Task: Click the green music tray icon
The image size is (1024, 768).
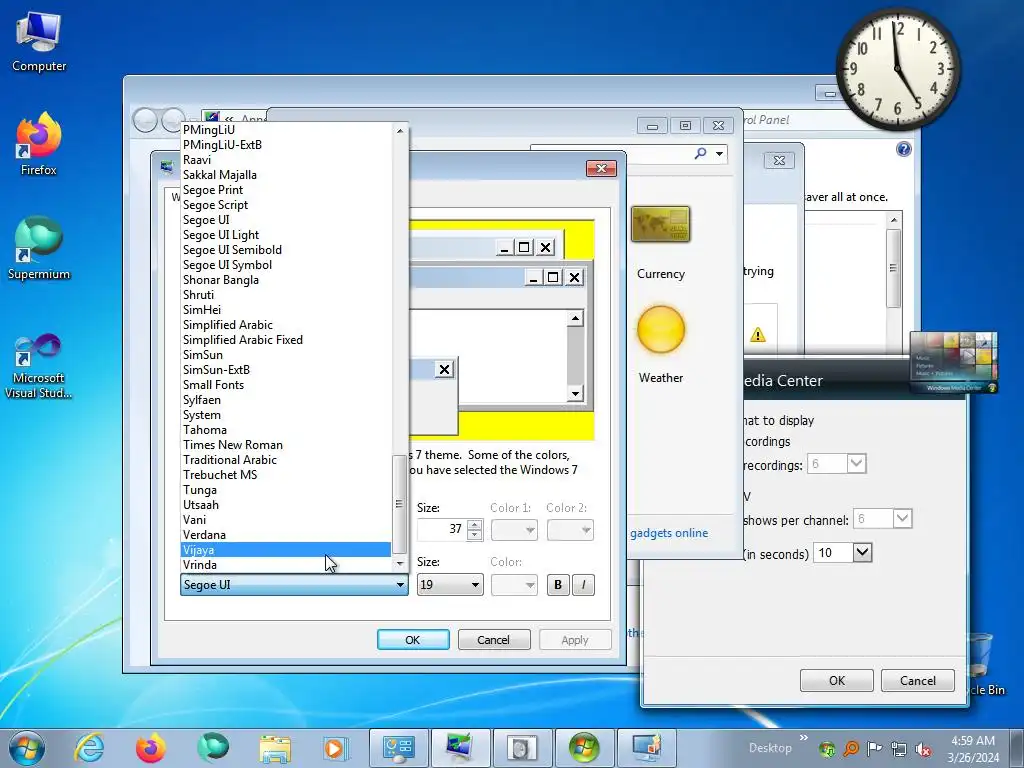Action: (x=827, y=749)
